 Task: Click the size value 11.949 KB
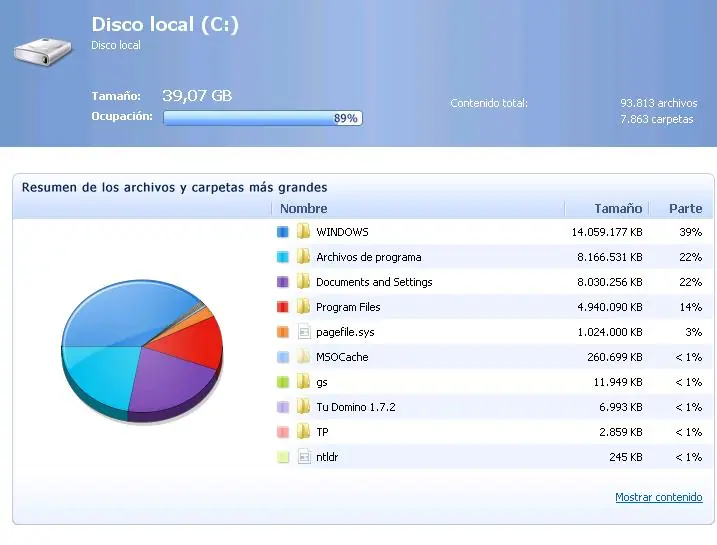618,382
